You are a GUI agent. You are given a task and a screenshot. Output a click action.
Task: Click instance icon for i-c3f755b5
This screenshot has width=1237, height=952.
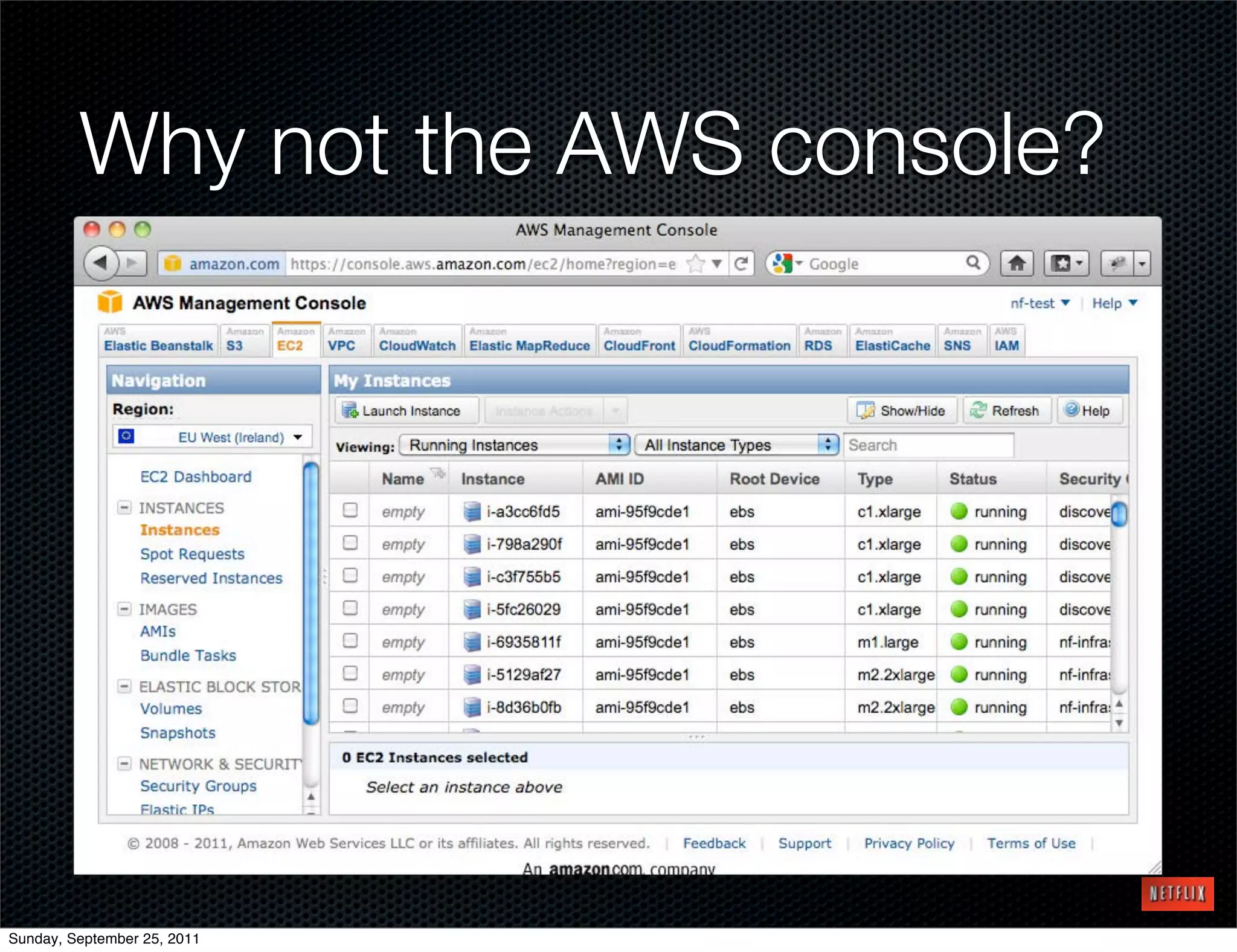point(471,577)
